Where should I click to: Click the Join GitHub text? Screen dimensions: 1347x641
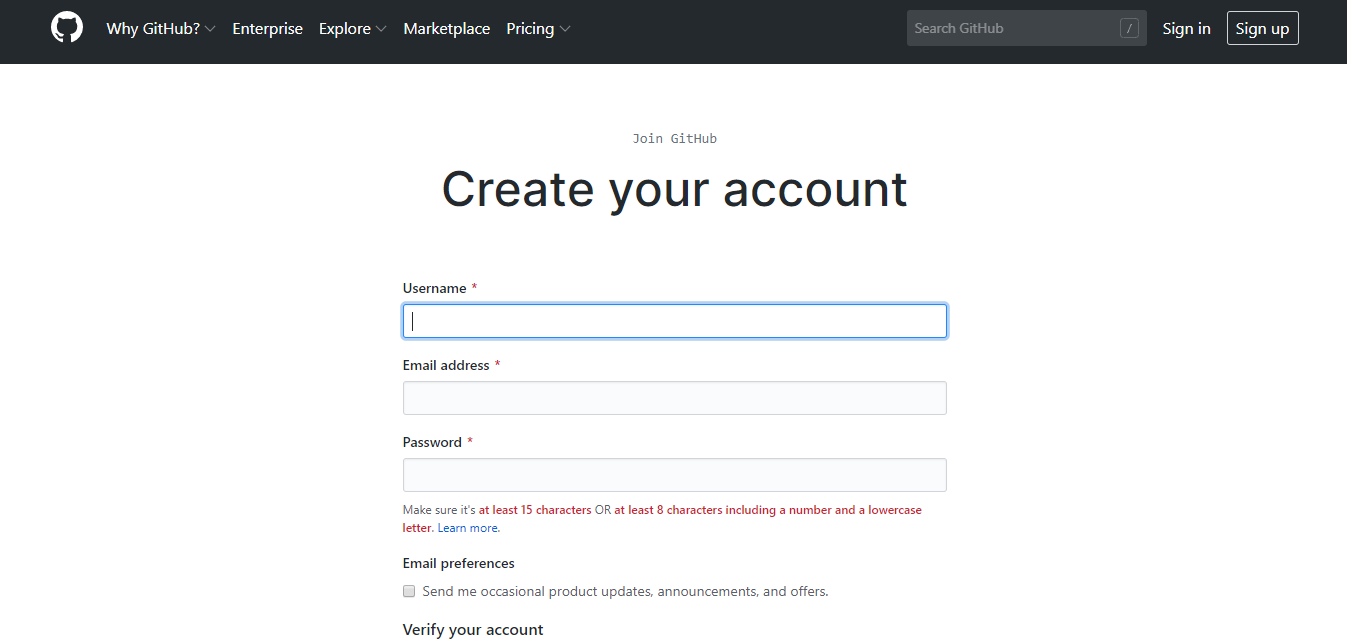675,138
